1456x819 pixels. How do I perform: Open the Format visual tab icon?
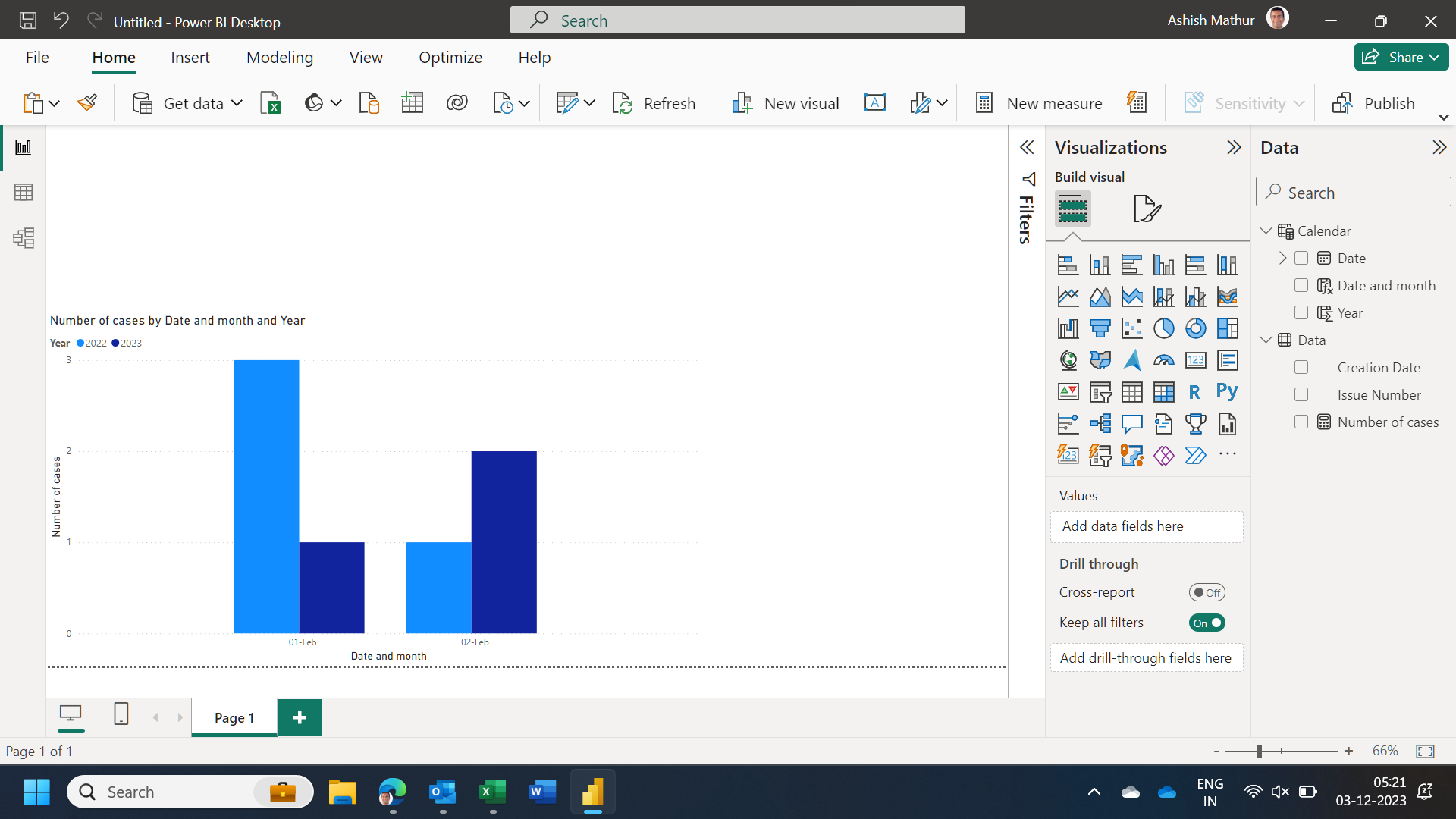click(x=1147, y=209)
